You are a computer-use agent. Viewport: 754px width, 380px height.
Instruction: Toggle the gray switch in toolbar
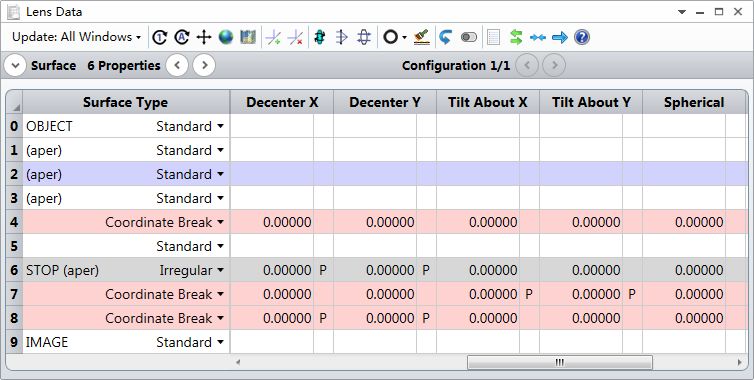click(469, 37)
